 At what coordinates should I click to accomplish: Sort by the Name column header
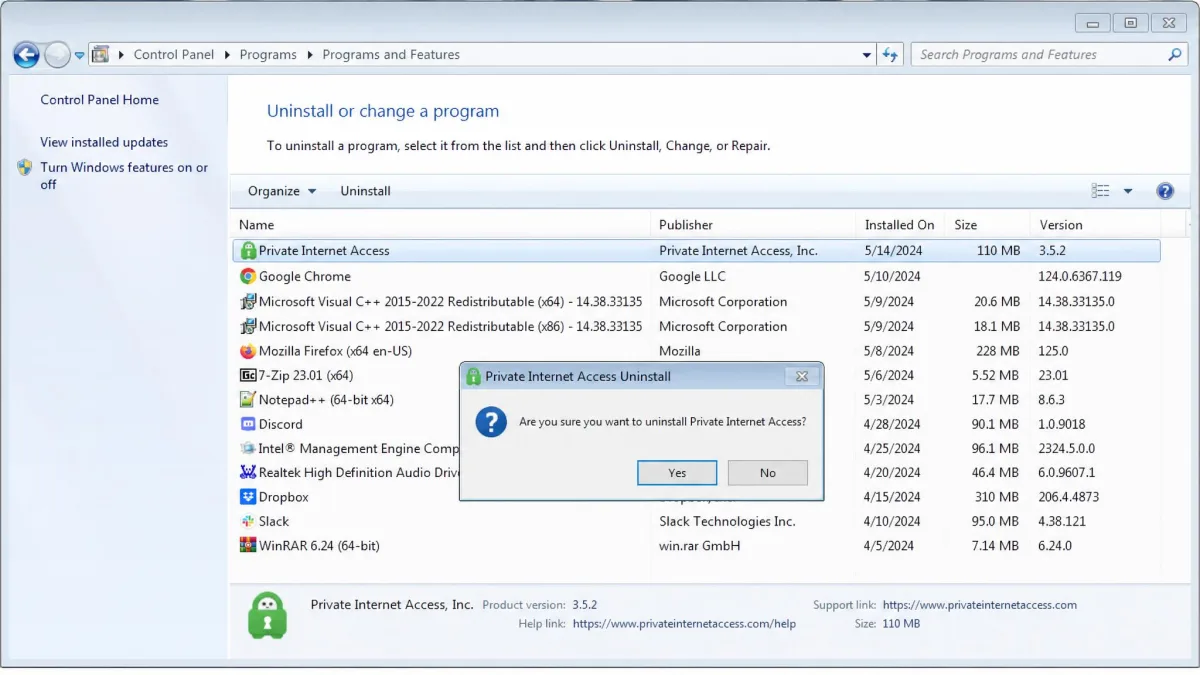tap(441, 225)
